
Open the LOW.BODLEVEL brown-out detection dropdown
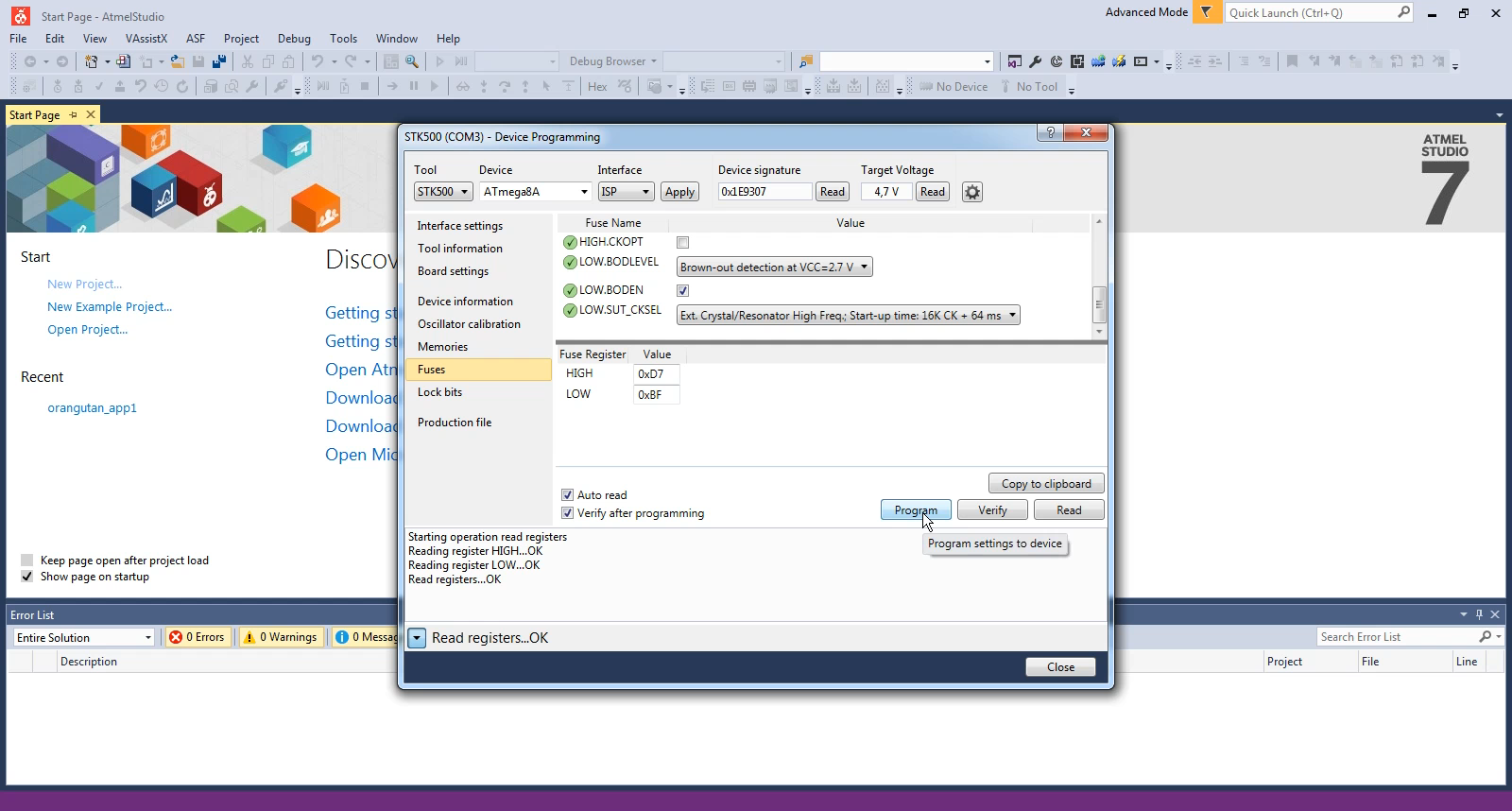tap(775, 267)
